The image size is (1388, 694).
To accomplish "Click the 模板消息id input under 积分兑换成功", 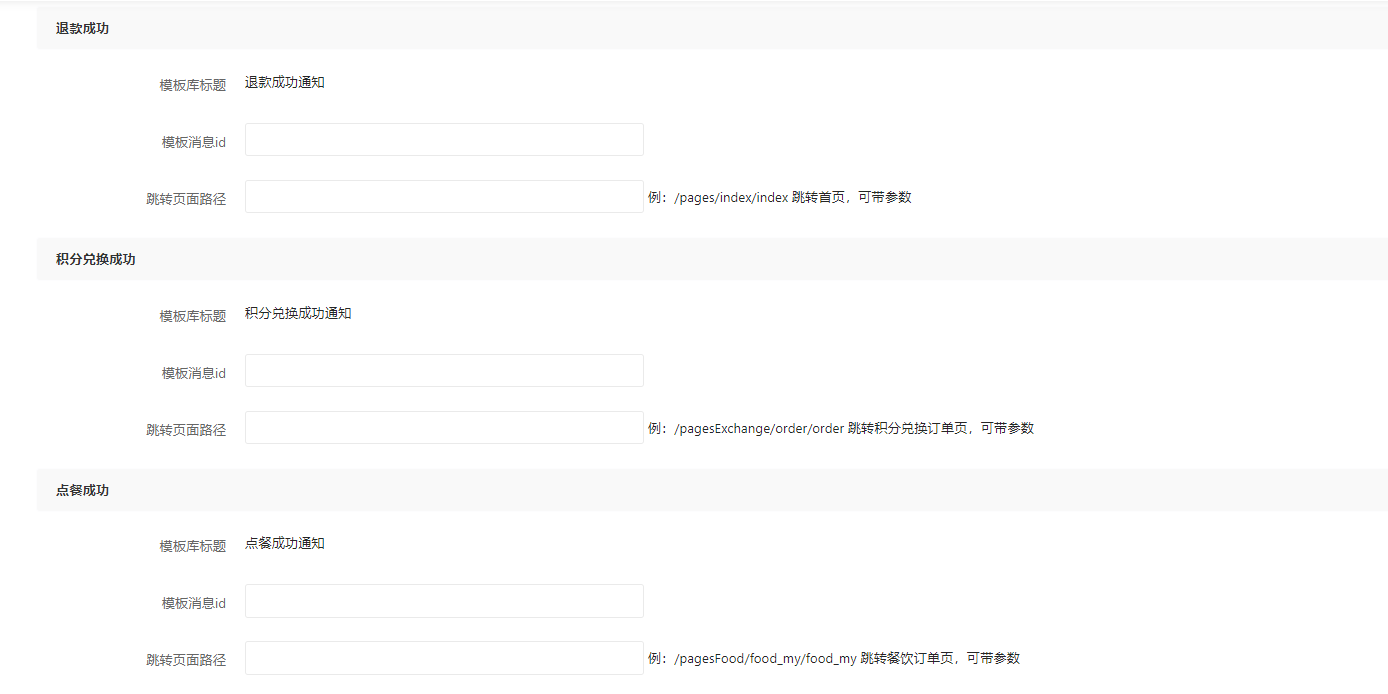I will pyautogui.click(x=444, y=371).
